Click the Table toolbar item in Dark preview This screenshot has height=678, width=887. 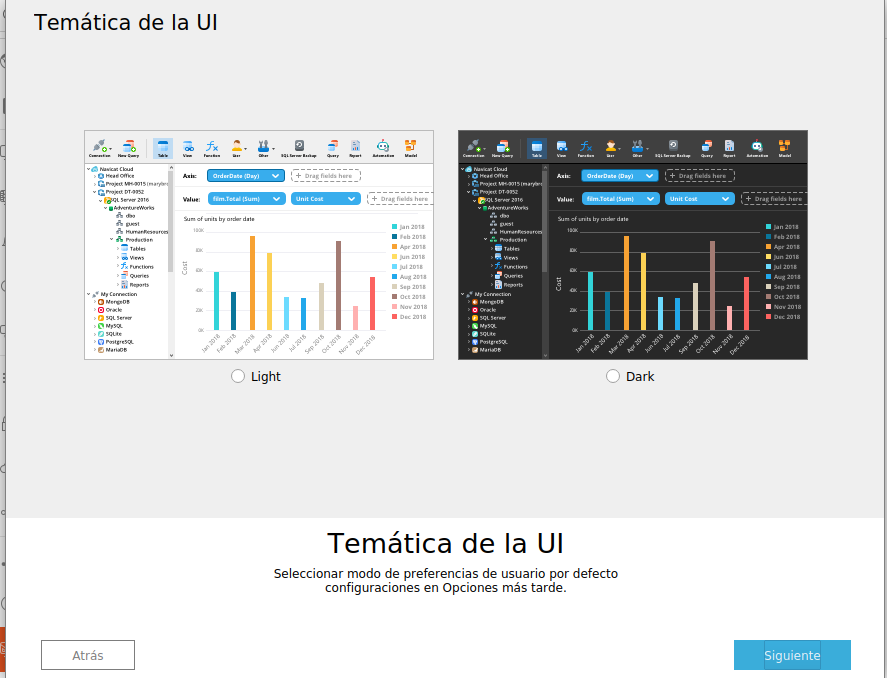tap(537, 148)
